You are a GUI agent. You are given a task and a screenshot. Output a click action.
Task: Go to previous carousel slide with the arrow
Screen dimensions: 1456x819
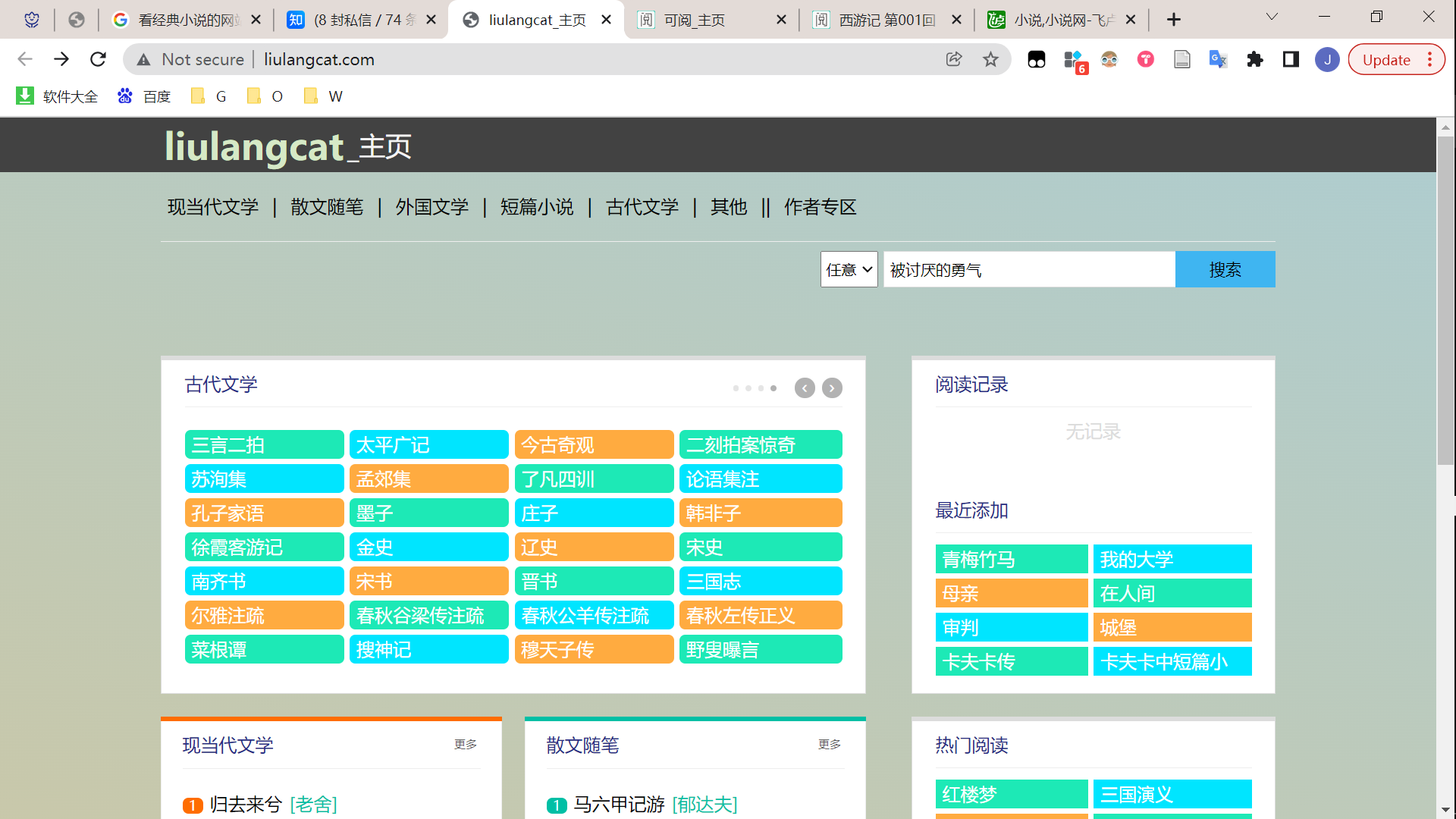click(x=805, y=388)
